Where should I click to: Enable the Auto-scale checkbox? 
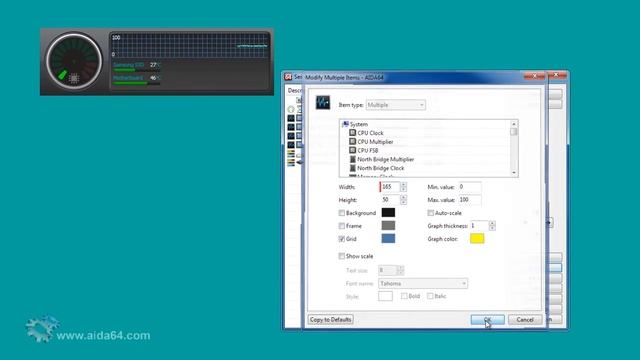(431, 213)
